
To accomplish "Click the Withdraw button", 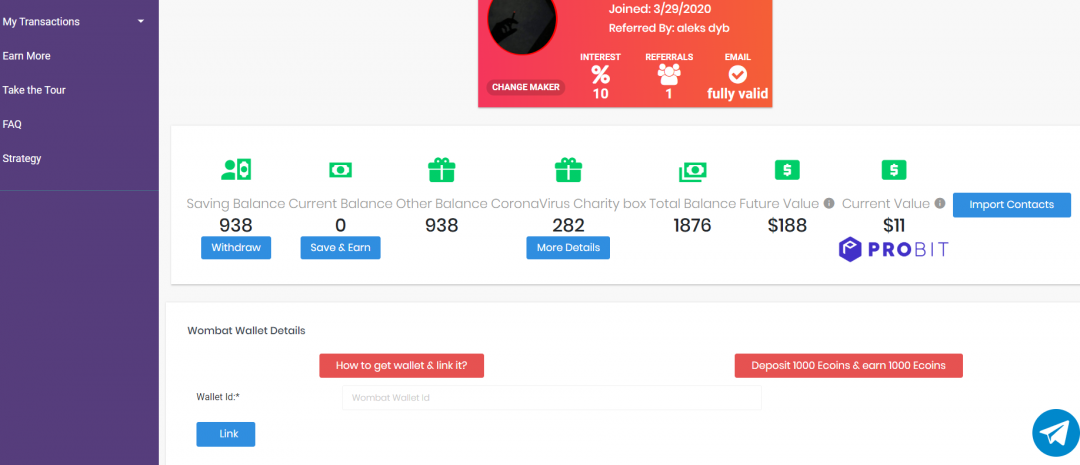I will pyautogui.click(x=236, y=248).
